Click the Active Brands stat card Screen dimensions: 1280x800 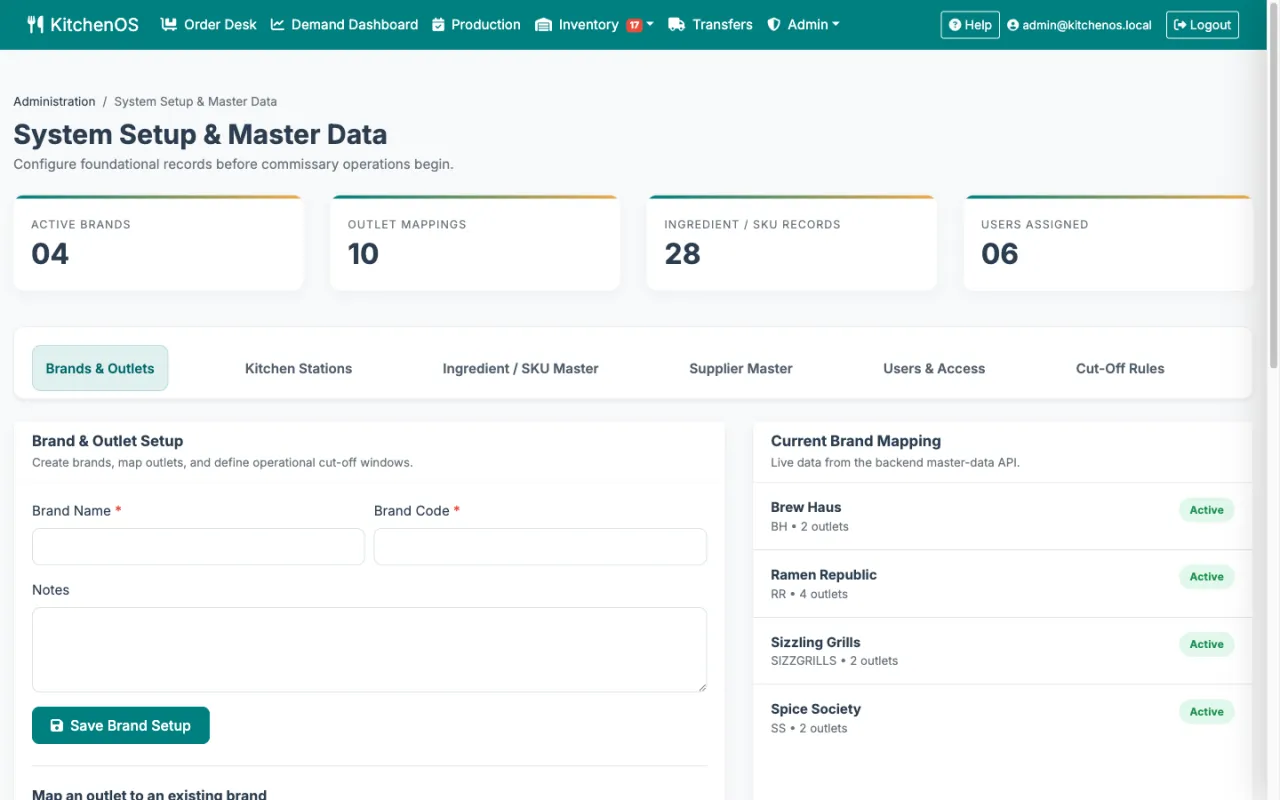158,243
